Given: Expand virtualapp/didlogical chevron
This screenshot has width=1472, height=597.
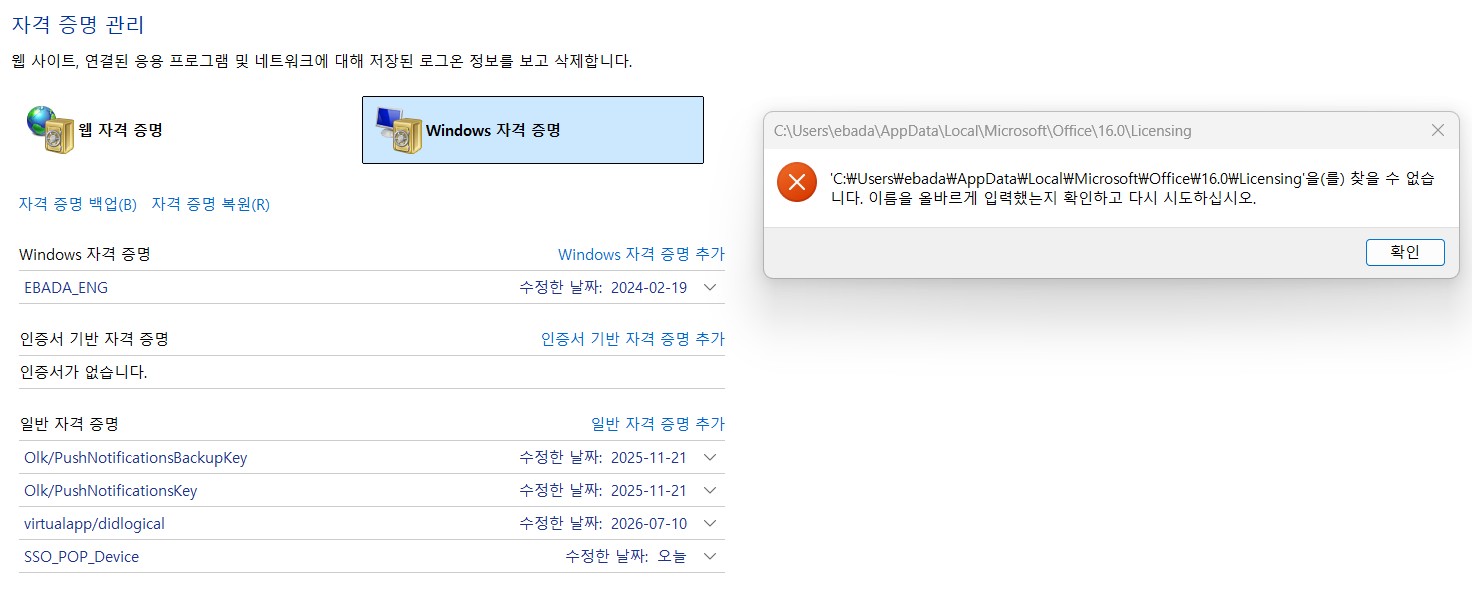Looking at the screenshot, I should 710,523.
